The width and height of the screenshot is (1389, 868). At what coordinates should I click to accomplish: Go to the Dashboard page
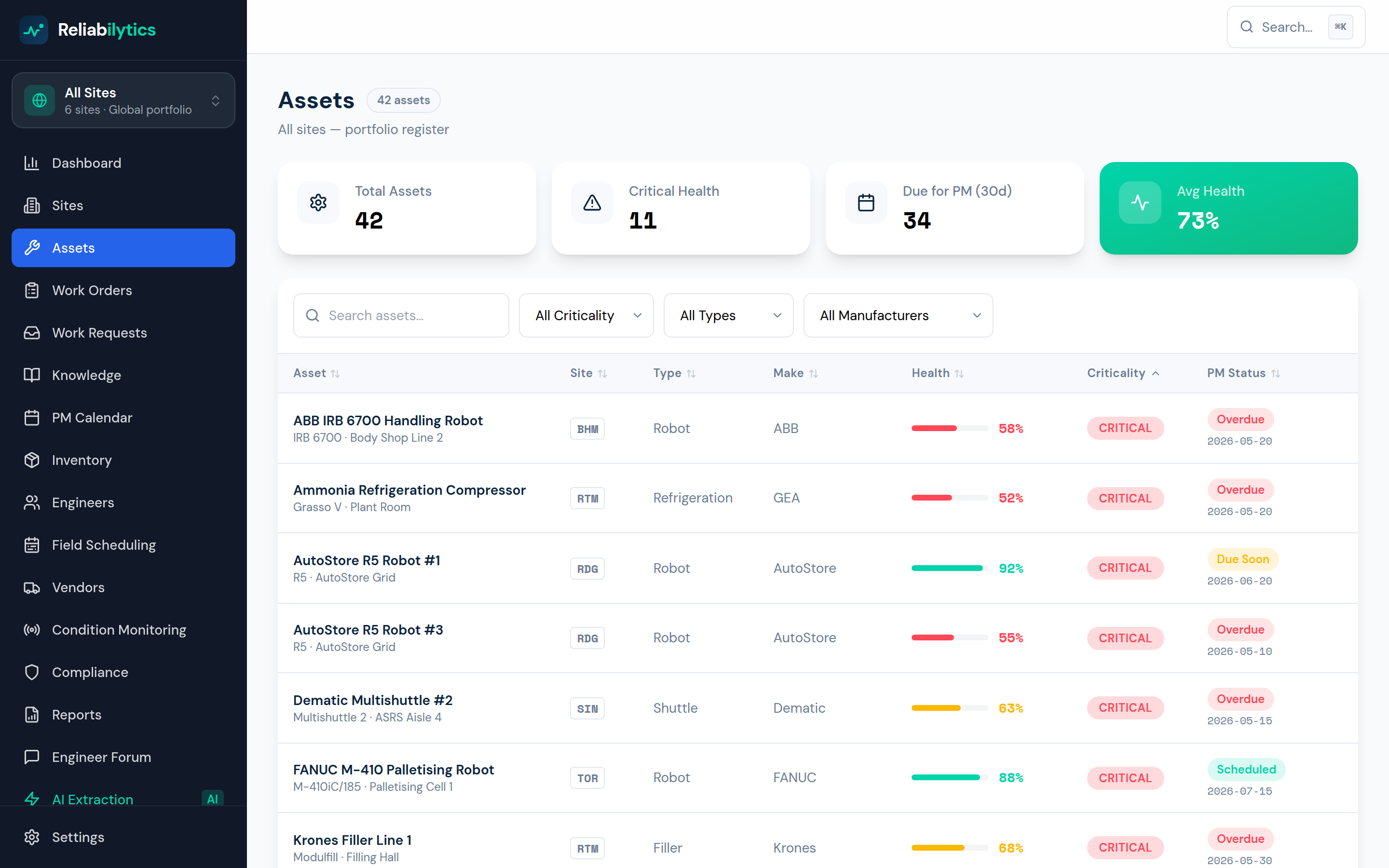click(123, 163)
